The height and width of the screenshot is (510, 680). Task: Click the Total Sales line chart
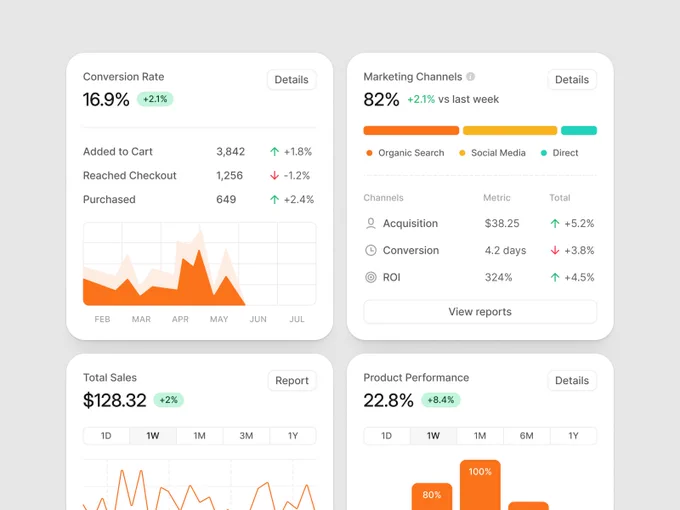(x=199, y=488)
